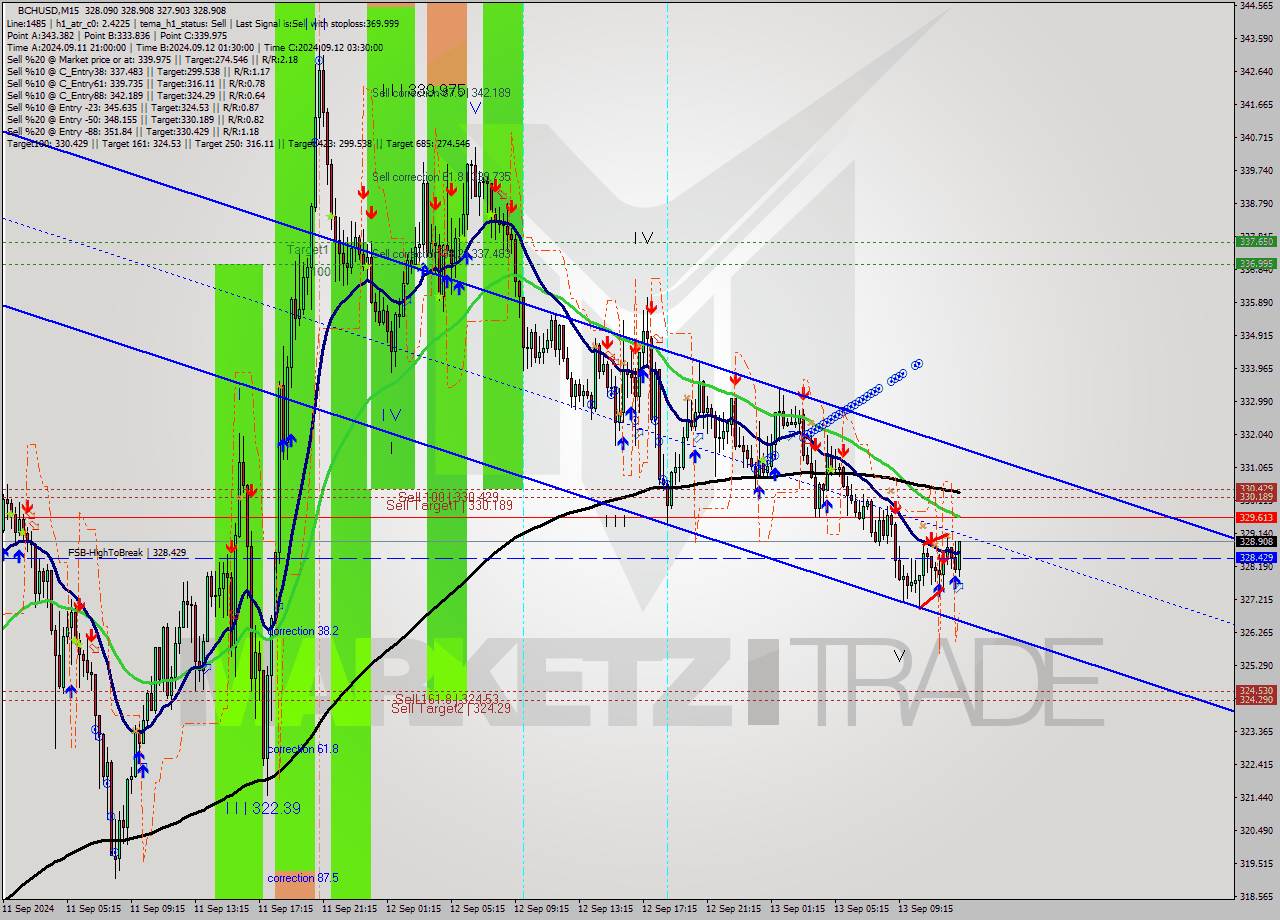The image size is (1280, 920).
Task: Select the Sell %20 @ Market price line
Action: click(x=152, y=59)
